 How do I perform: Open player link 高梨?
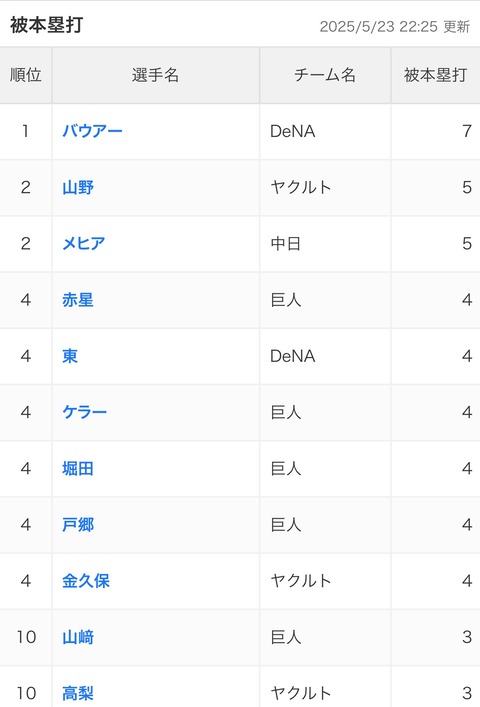click(x=78, y=693)
